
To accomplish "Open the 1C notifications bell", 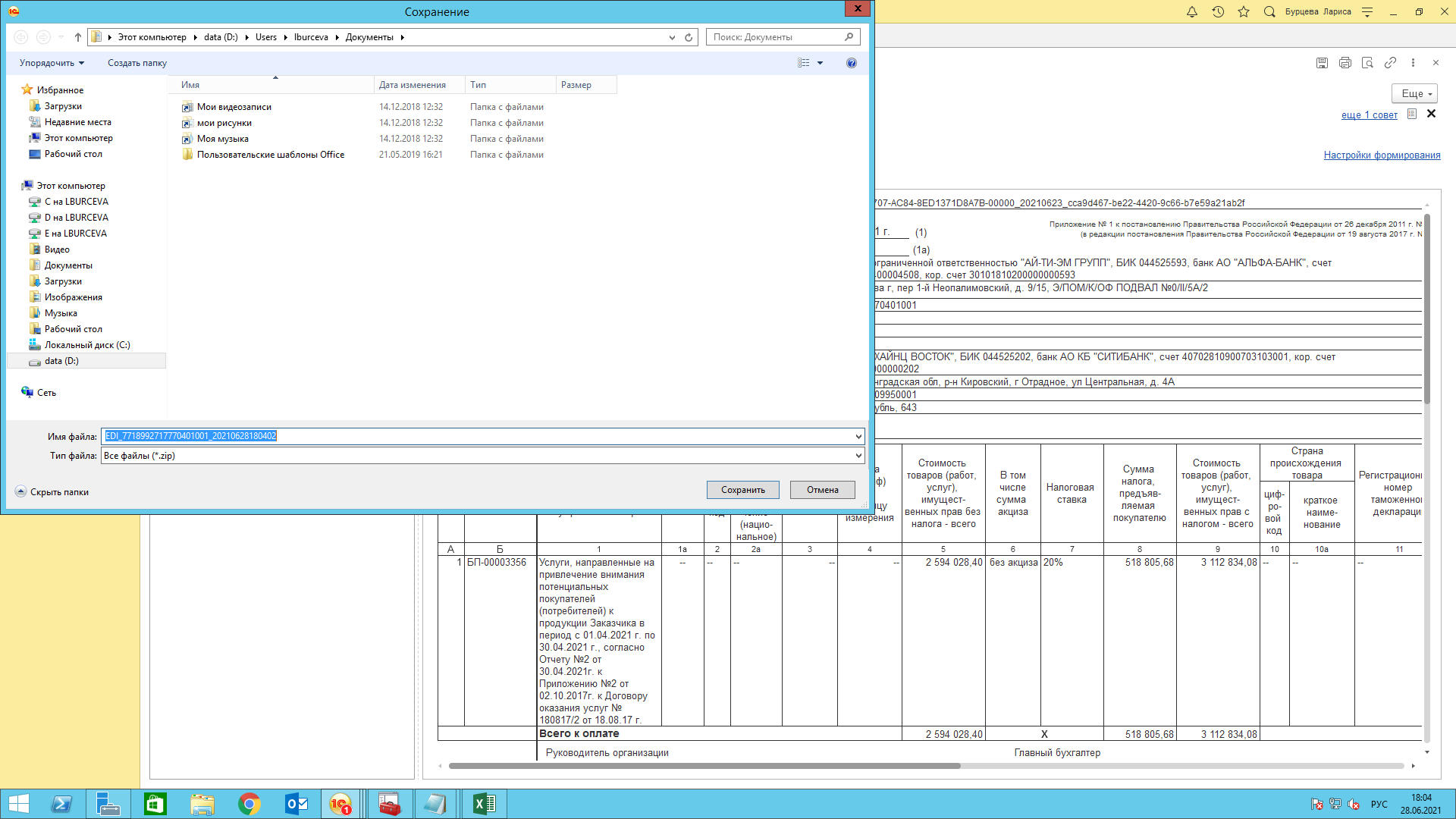I will pos(1192,12).
